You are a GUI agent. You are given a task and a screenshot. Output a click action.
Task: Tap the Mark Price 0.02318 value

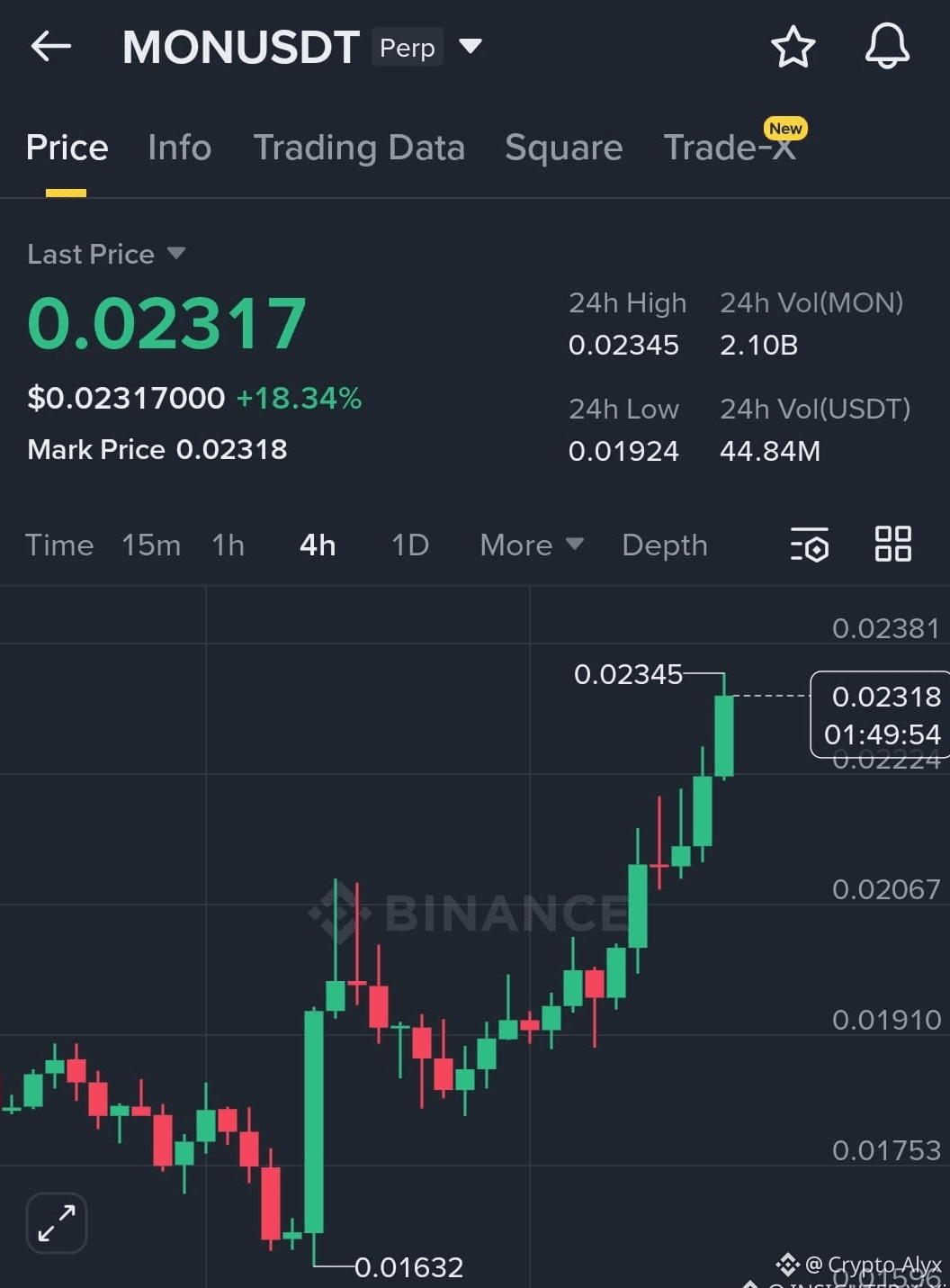click(231, 449)
